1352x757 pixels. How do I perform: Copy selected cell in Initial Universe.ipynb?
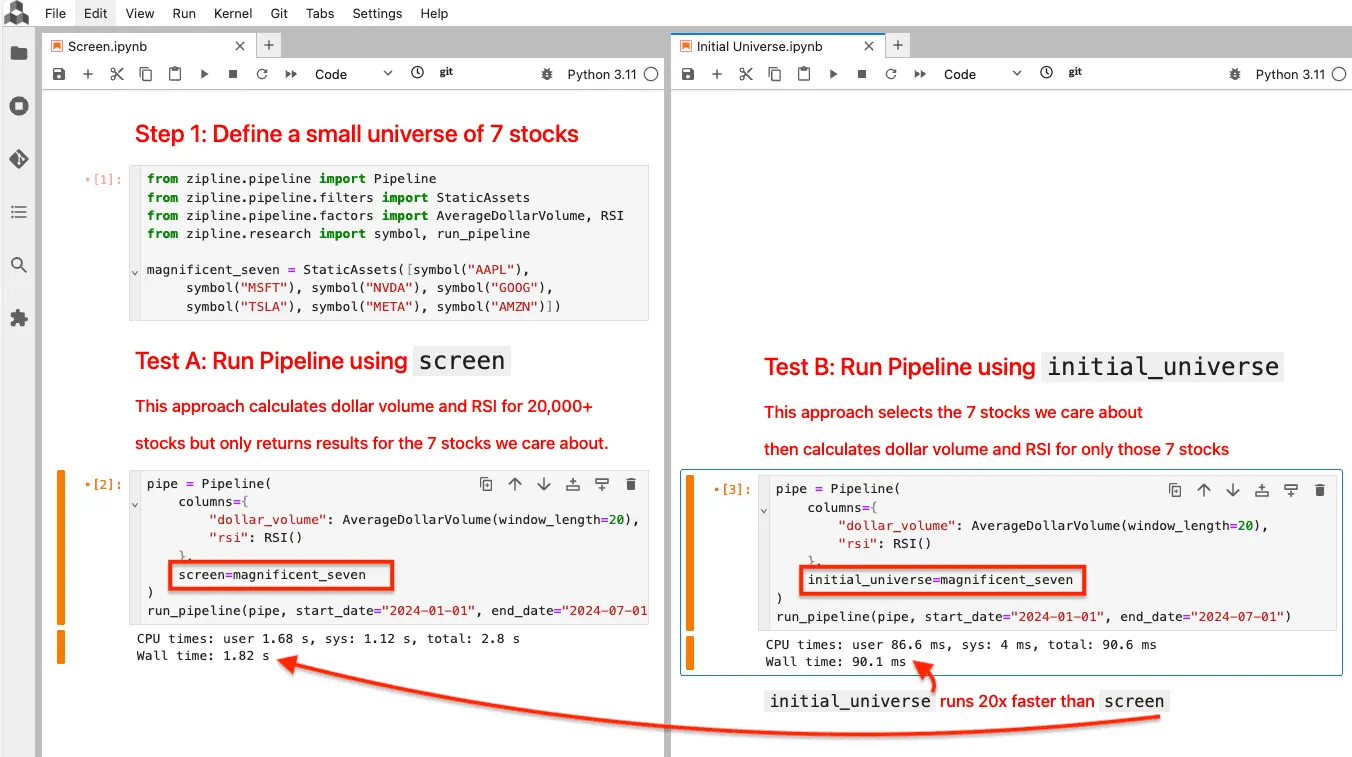point(774,74)
